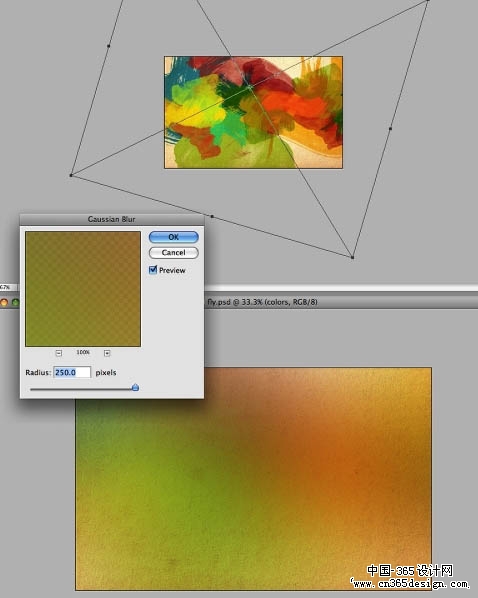Click the Gaussian Blur preview thumbnail
478x598 pixels.
click(x=83, y=289)
